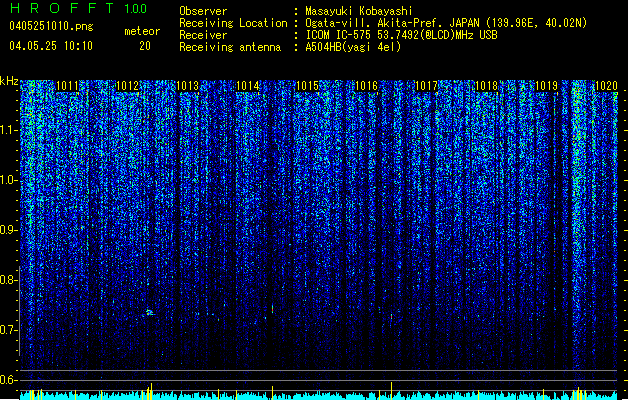Click the 1013 time marker
The width and height of the screenshot is (629, 400).
[x=187, y=86]
